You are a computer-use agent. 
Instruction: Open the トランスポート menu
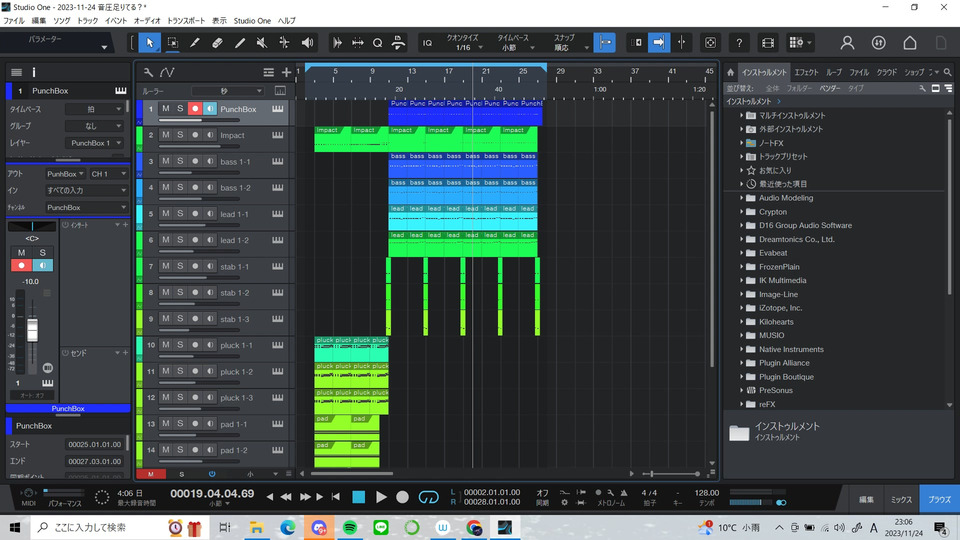click(x=186, y=20)
